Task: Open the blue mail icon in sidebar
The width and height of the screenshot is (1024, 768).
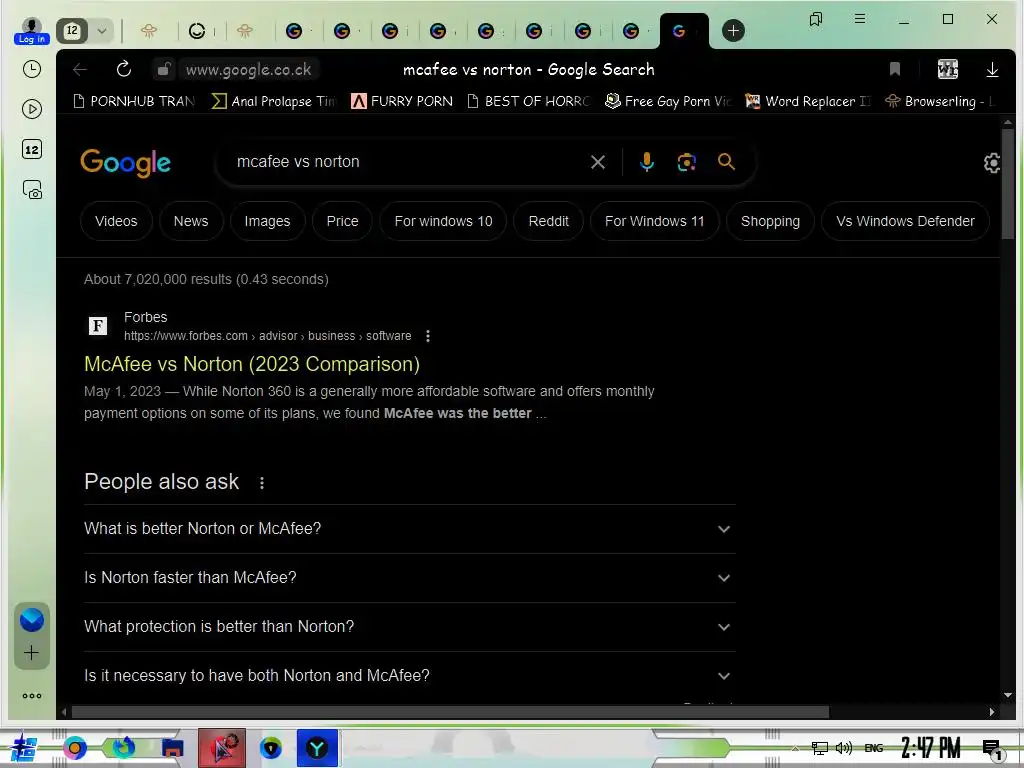Action: coord(31,619)
